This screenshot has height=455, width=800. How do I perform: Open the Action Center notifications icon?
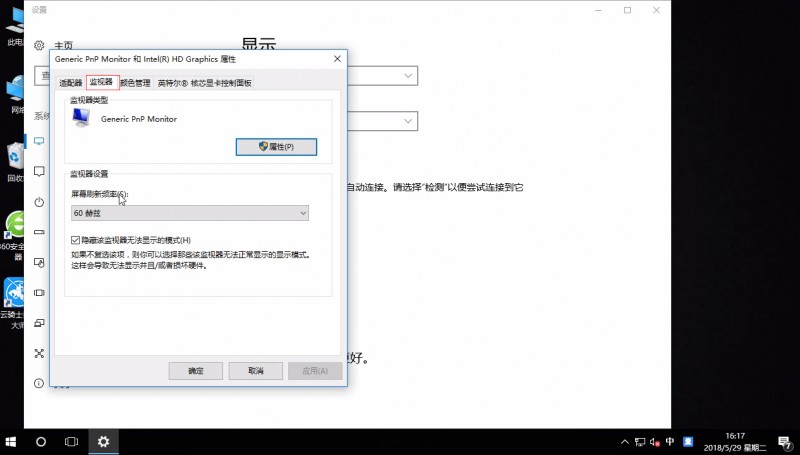(785, 442)
